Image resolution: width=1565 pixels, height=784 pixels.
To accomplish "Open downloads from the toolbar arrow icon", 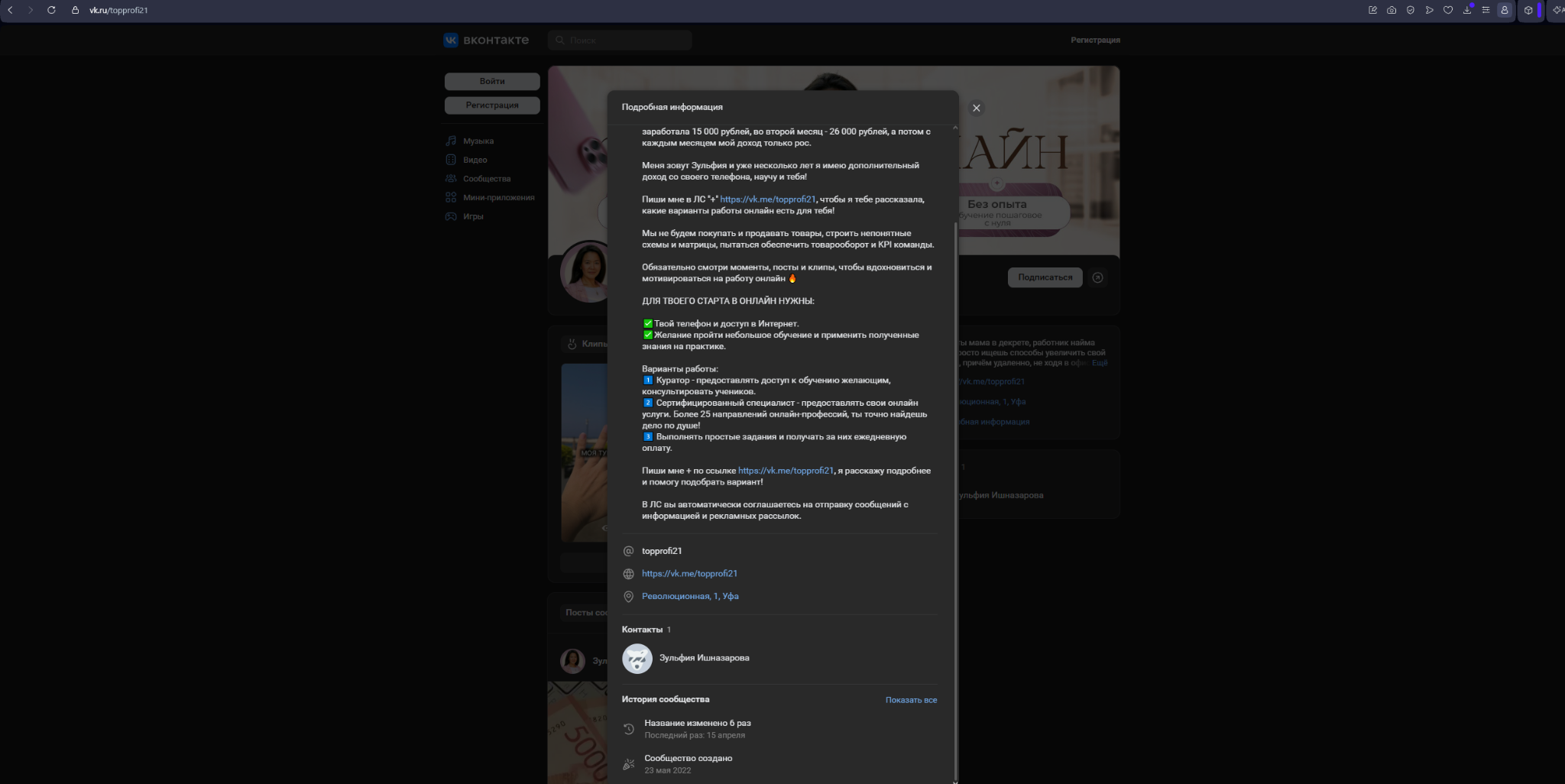I will (1467, 10).
